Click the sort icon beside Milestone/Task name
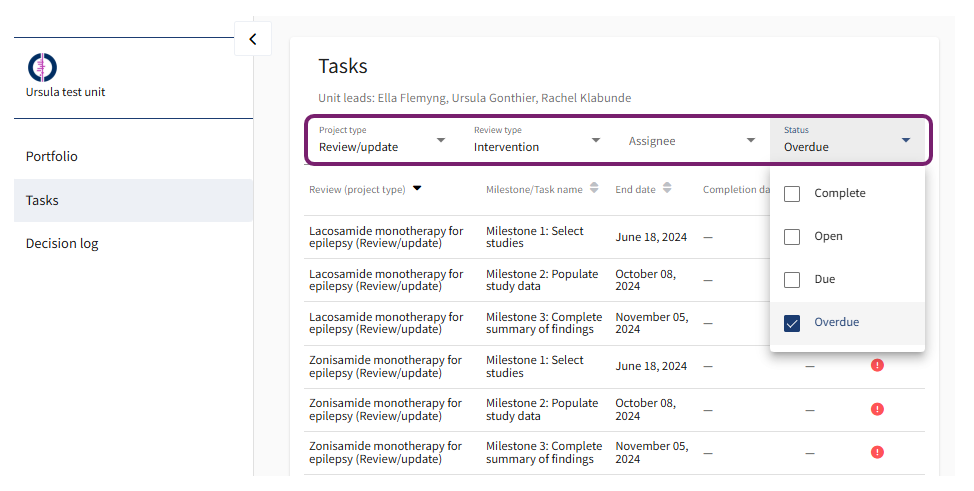974x491 pixels. click(594, 188)
